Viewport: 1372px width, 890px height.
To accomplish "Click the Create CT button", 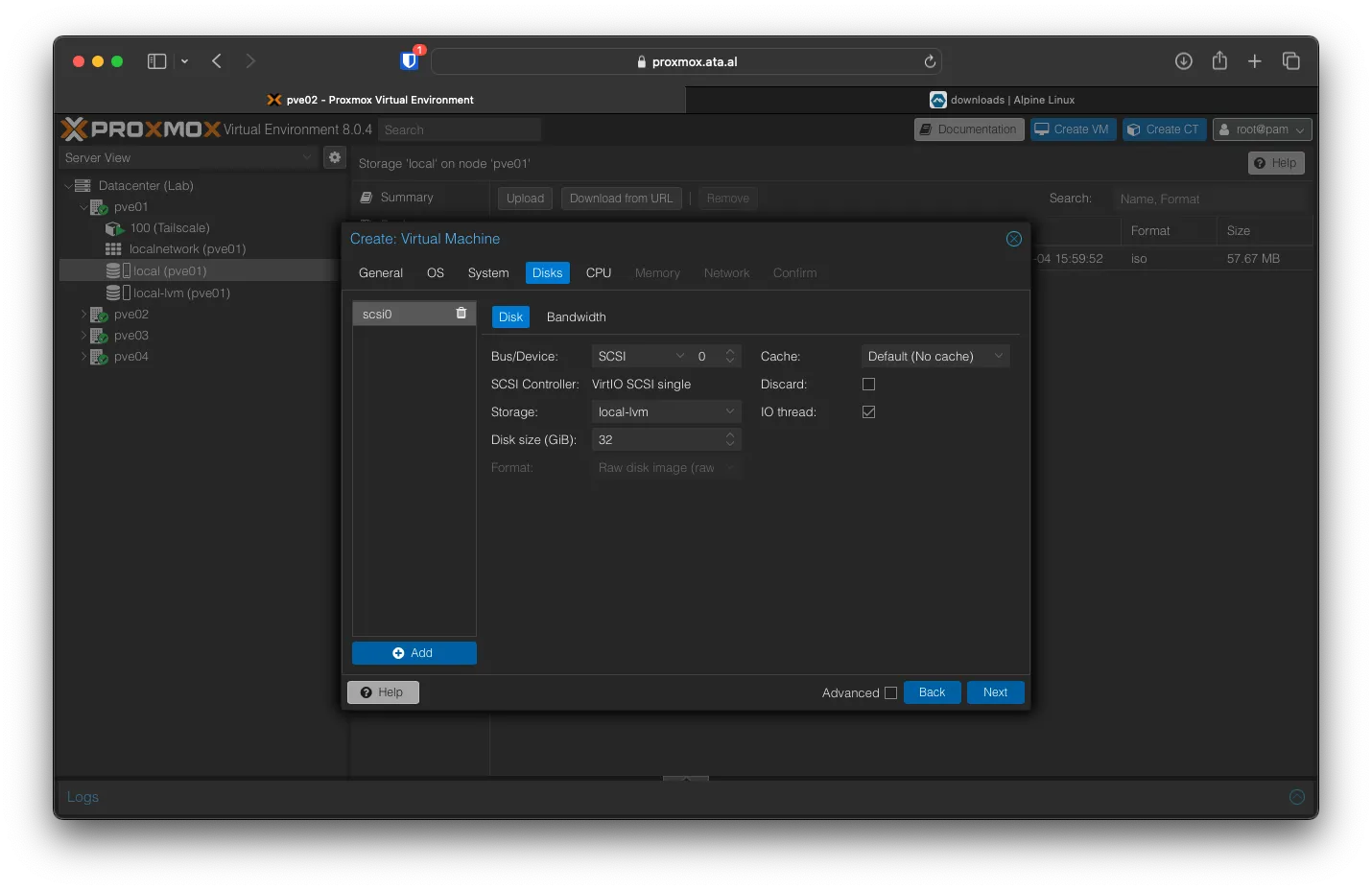I will point(1165,129).
